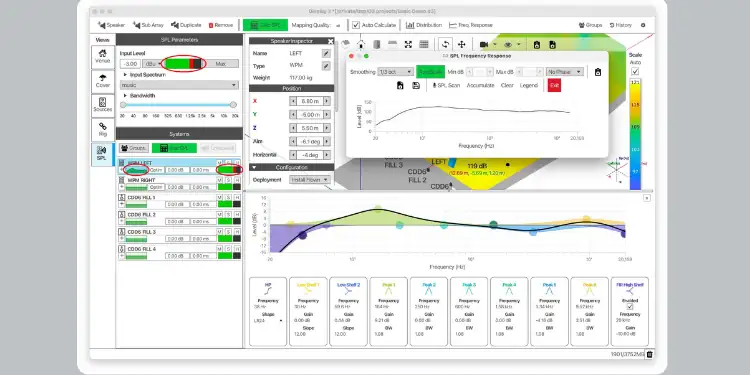Click the green Calc SPL button

click(265, 25)
